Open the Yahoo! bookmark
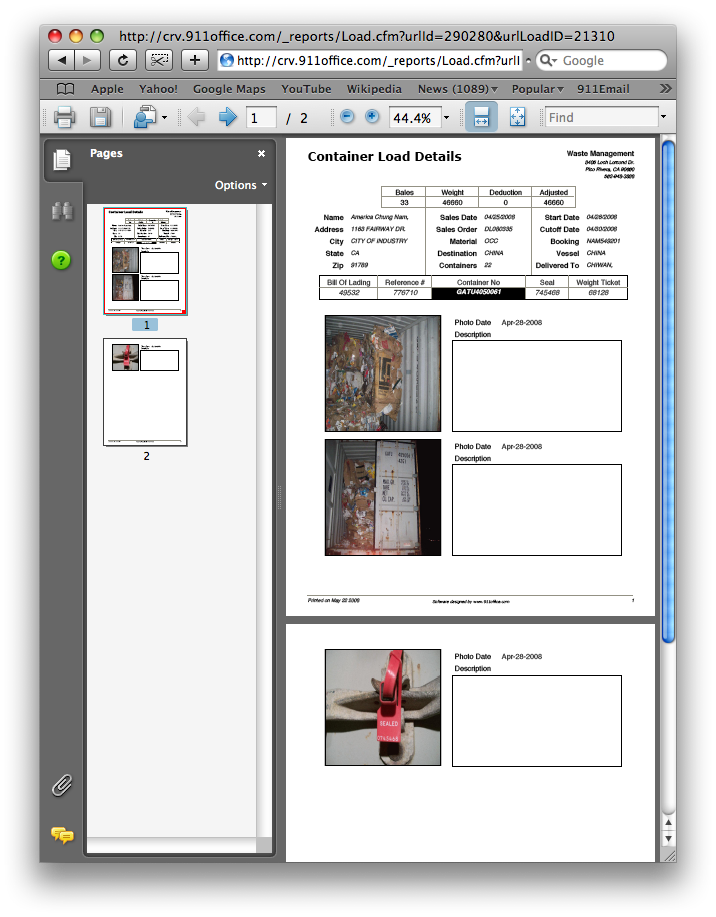Image resolution: width=716 pixels, height=917 pixels. [158, 89]
